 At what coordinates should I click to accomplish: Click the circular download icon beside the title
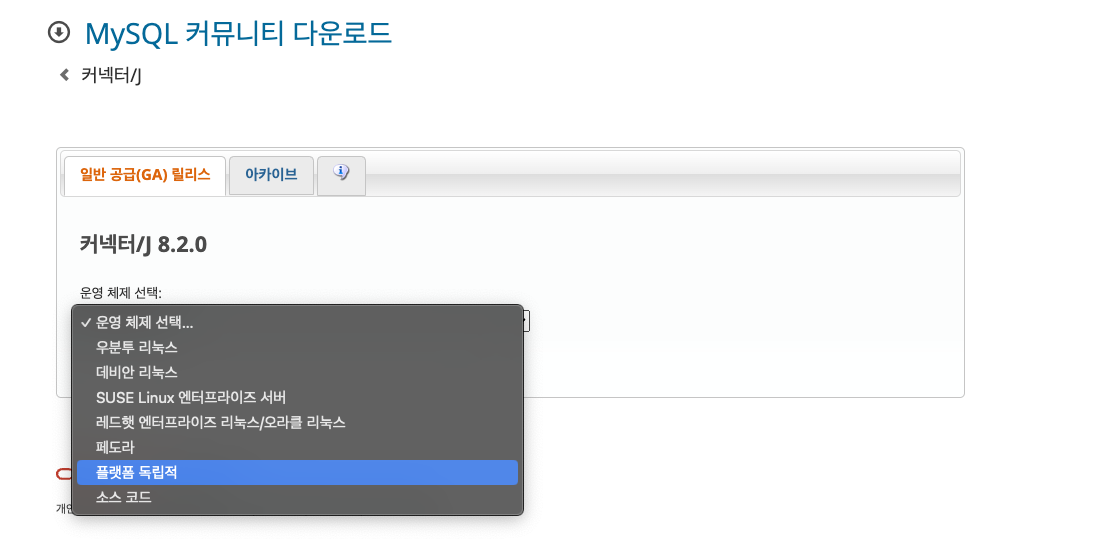[x=59, y=32]
